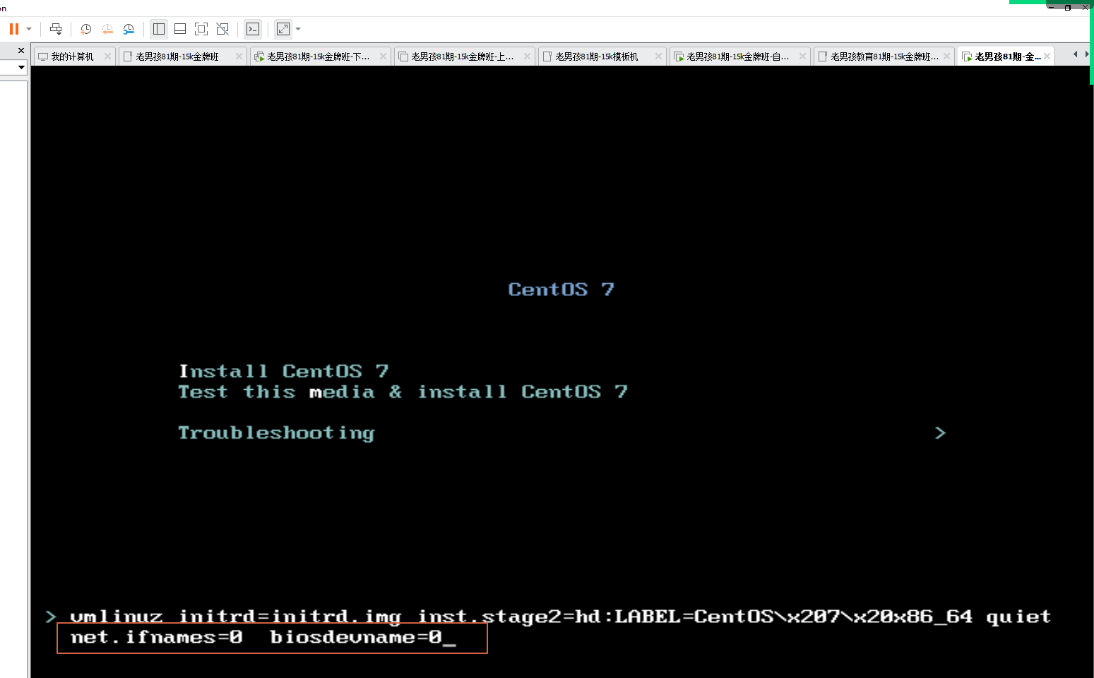Image resolution: width=1094 pixels, height=678 pixels.
Task: Close the active 老男孩81期-全 tab
Action: pyautogui.click(x=1047, y=56)
